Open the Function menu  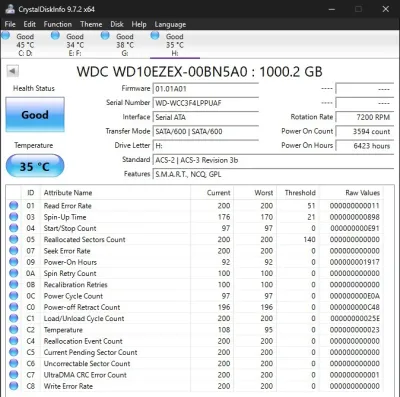click(x=58, y=24)
